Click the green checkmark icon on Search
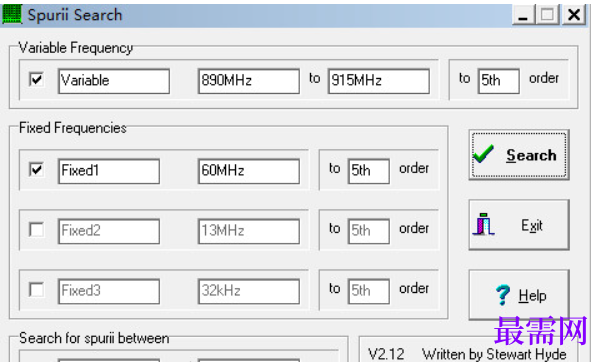Image resolution: width=606 pixels, height=362 pixels. [x=483, y=154]
